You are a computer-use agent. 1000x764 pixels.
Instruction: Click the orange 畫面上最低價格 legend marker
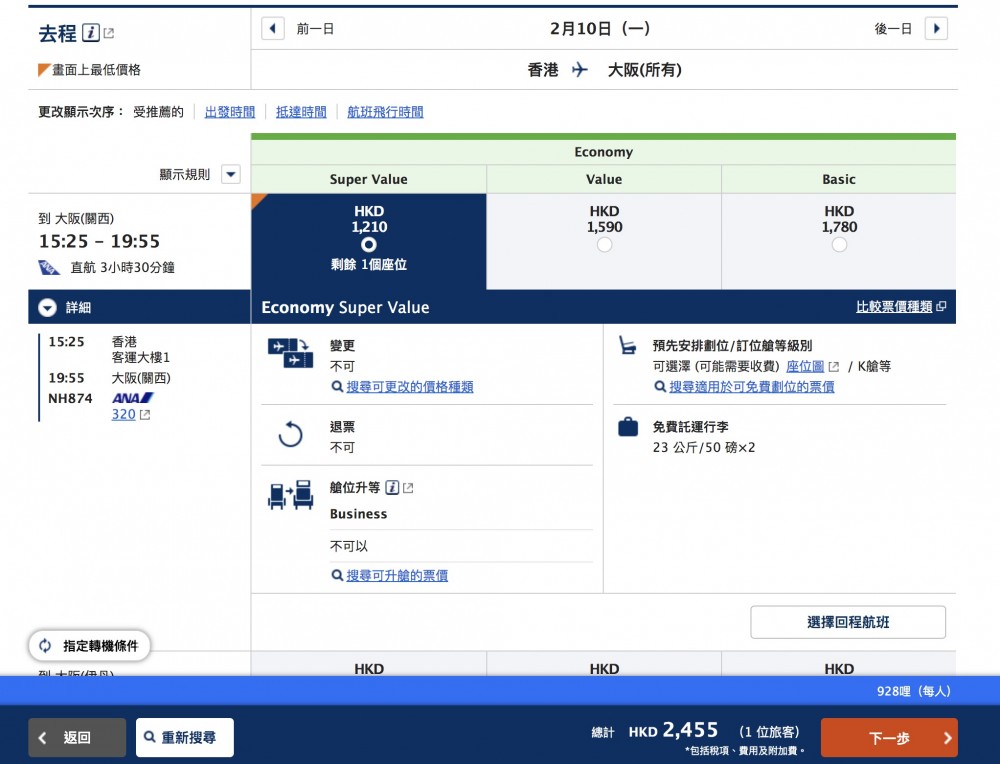[x=44, y=70]
